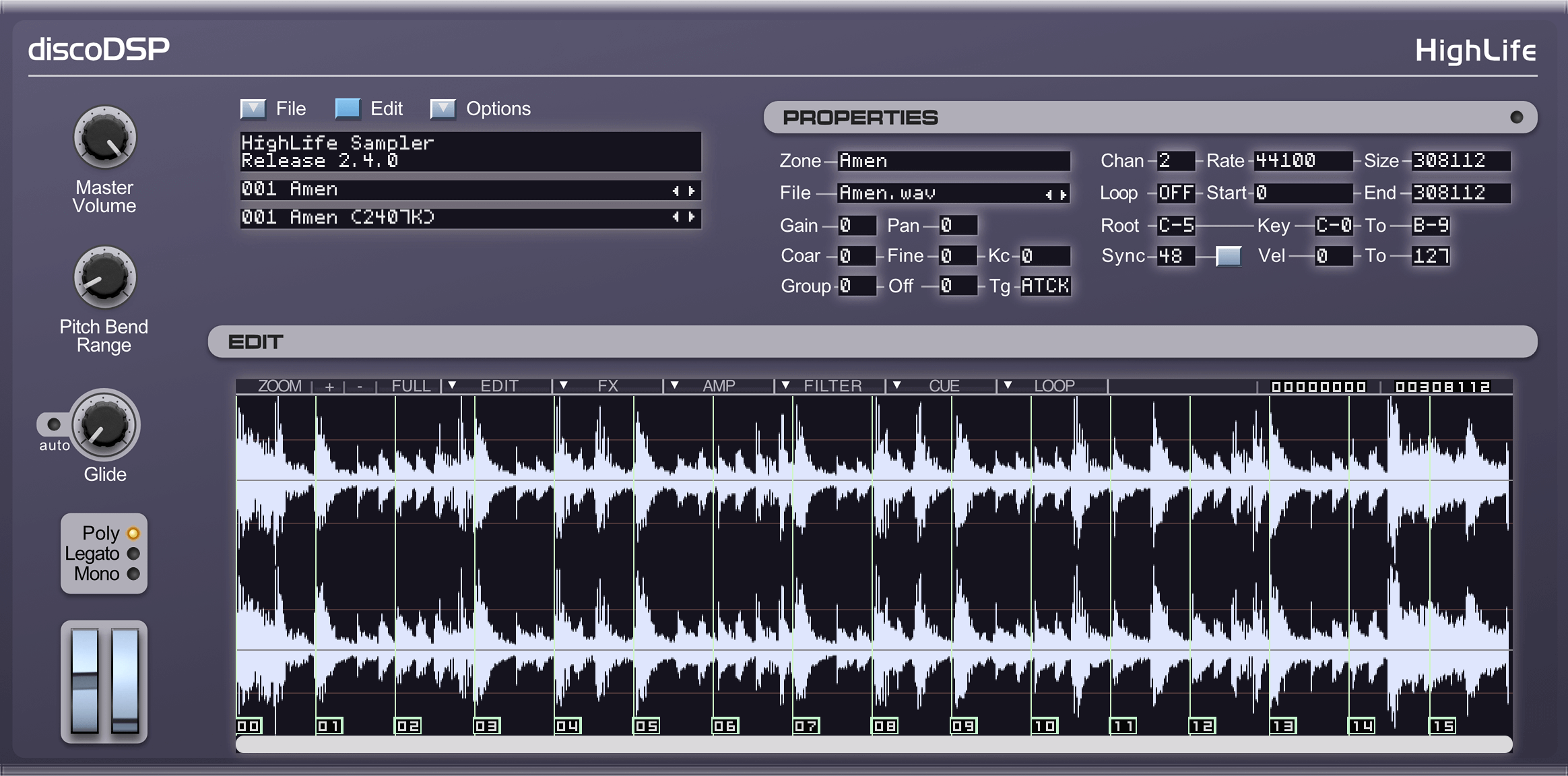Viewport: 1568px width, 776px height.
Task: Click the Off value field
Action: pyautogui.click(x=958, y=286)
